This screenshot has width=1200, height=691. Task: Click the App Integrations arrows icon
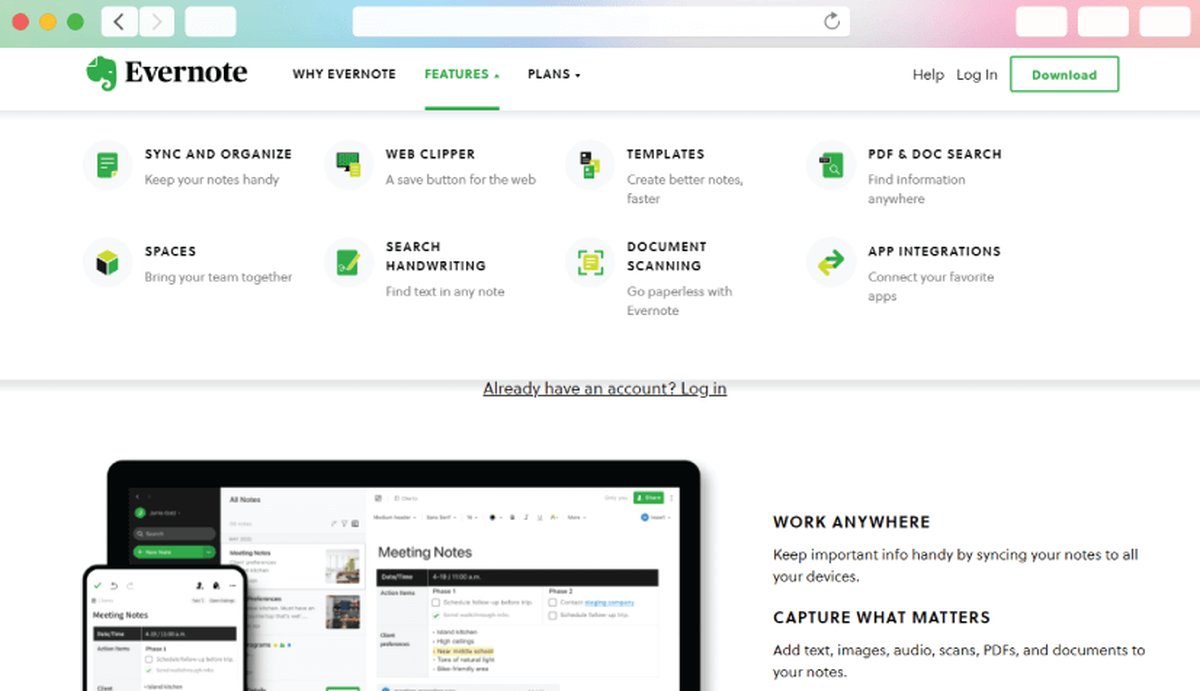[x=830, y=262]
